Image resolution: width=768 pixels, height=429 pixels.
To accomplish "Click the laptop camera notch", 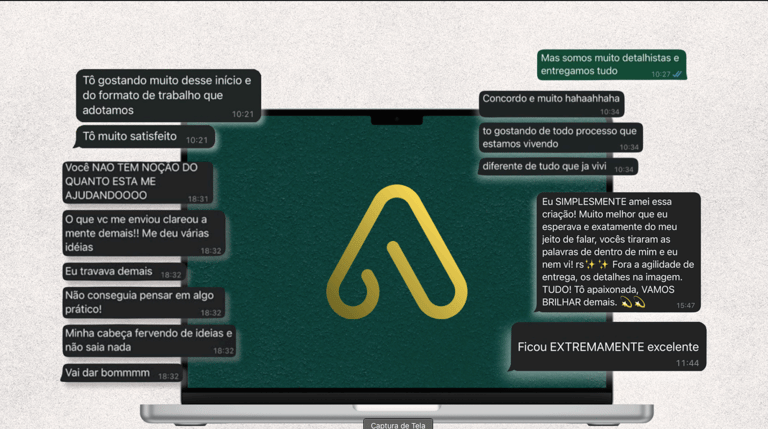I will 397,120.
